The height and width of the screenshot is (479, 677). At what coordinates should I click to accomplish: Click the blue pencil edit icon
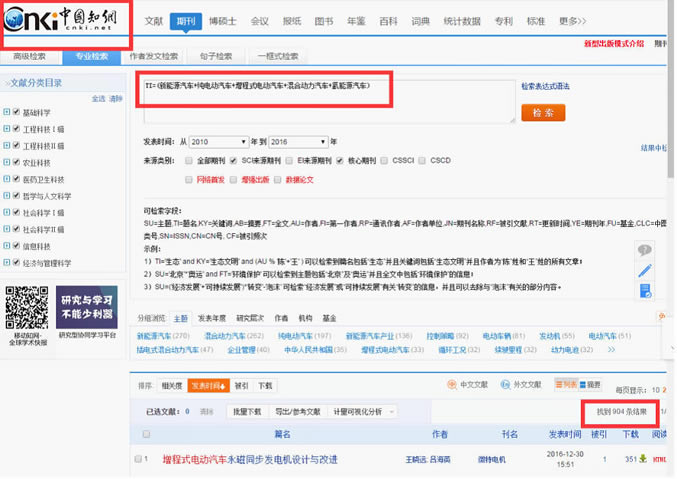[x=645, y=270]
